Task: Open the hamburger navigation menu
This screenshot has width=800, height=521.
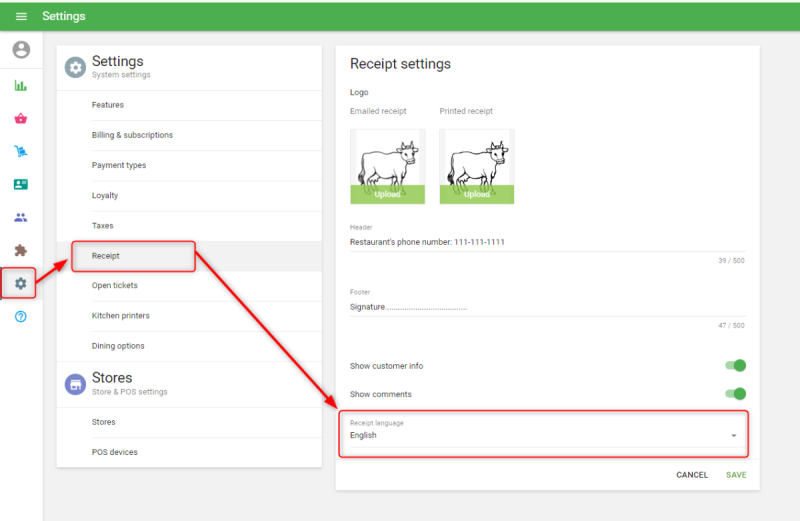Action: coord(21,16)
